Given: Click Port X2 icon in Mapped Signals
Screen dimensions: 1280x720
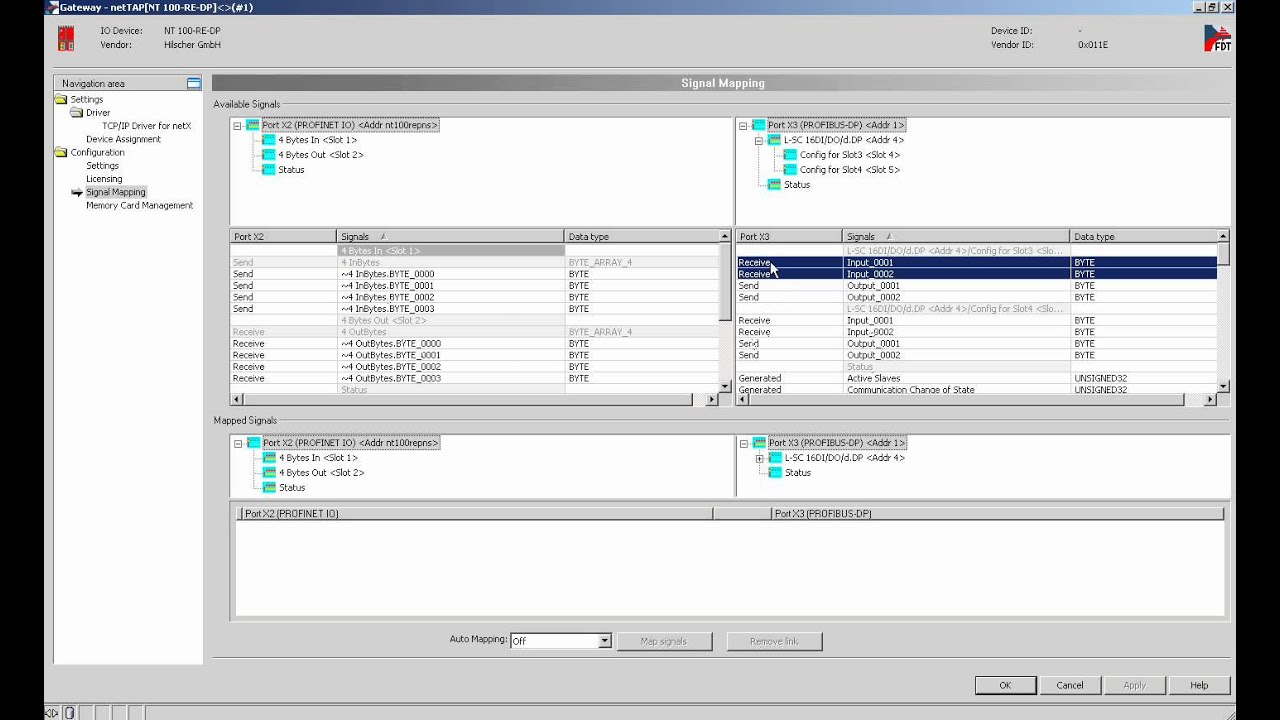Looking at the screenshot, I should tap(254, 443).
